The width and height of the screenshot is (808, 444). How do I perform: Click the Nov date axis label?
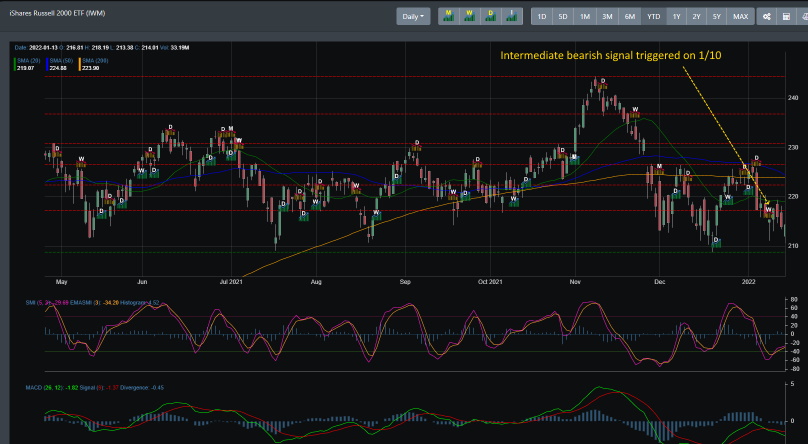point(575,282)
